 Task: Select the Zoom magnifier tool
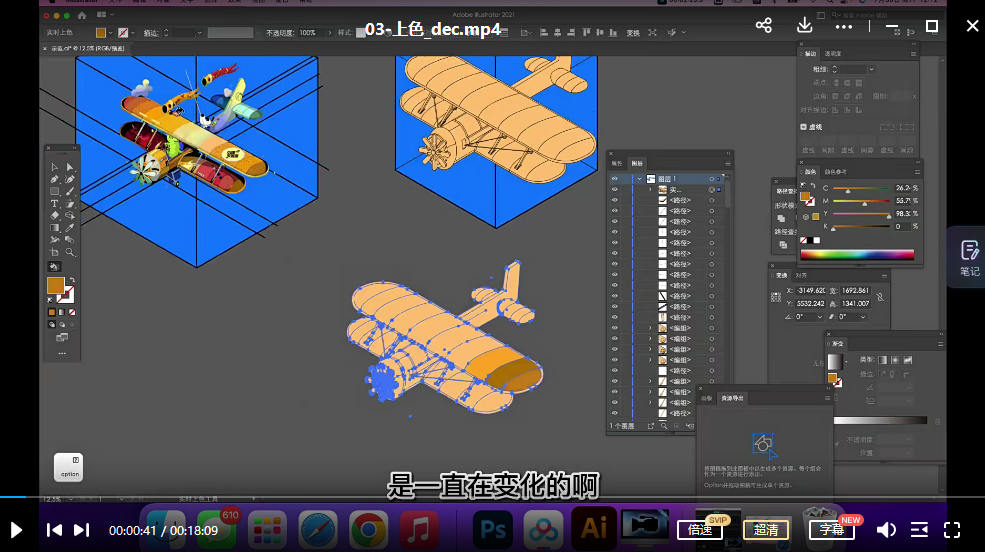[x=70, y=252]
